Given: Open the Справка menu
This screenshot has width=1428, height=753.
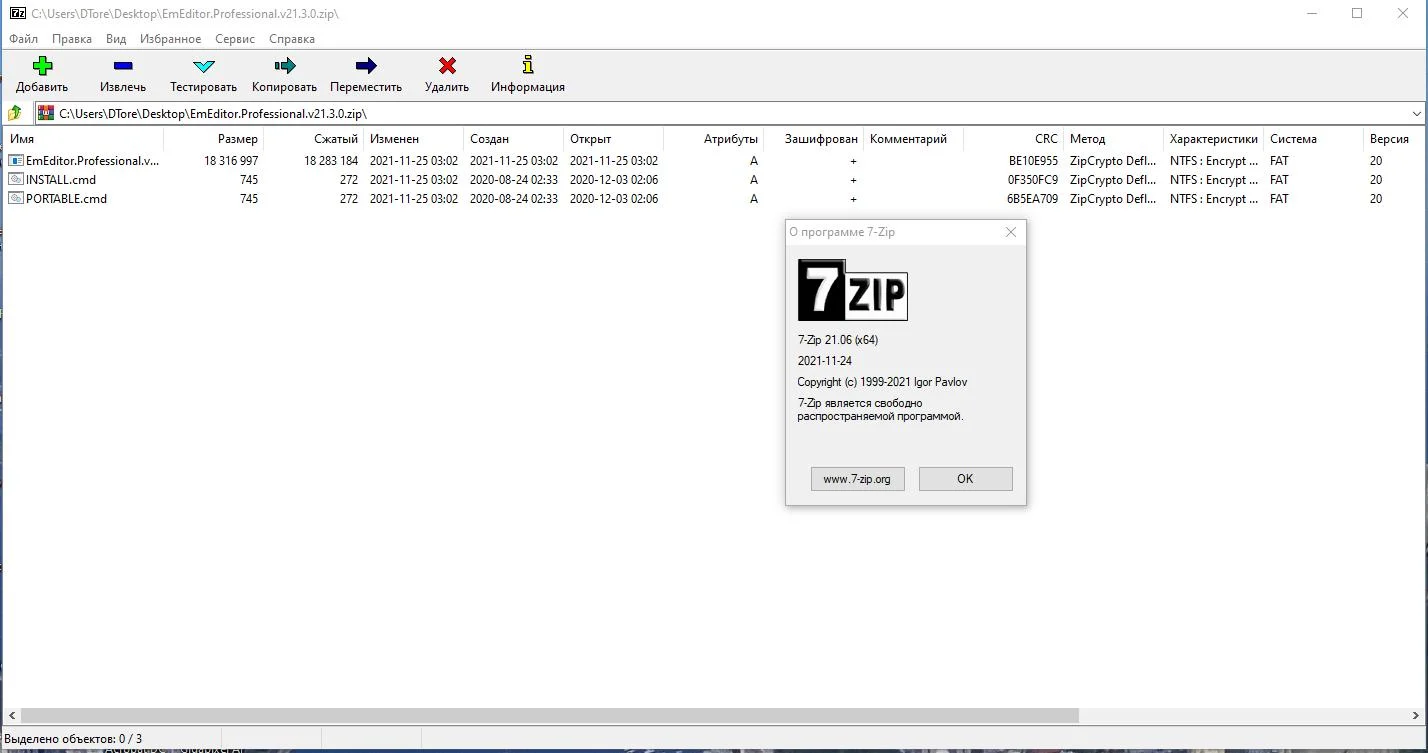Looking at the screenshot, I should [x=292, y=38].
